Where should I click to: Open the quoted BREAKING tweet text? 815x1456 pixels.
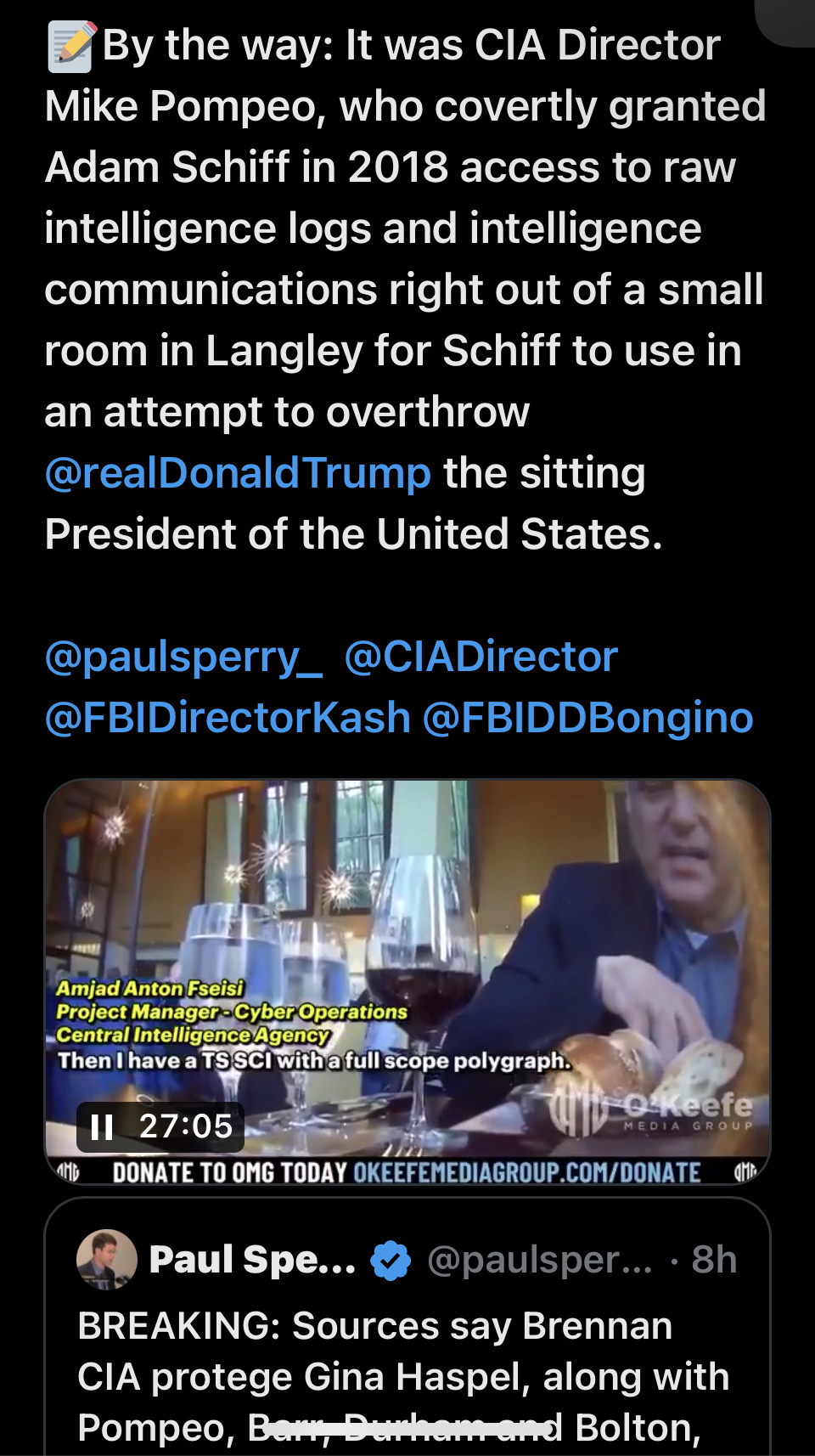[x=403, y=1378]
